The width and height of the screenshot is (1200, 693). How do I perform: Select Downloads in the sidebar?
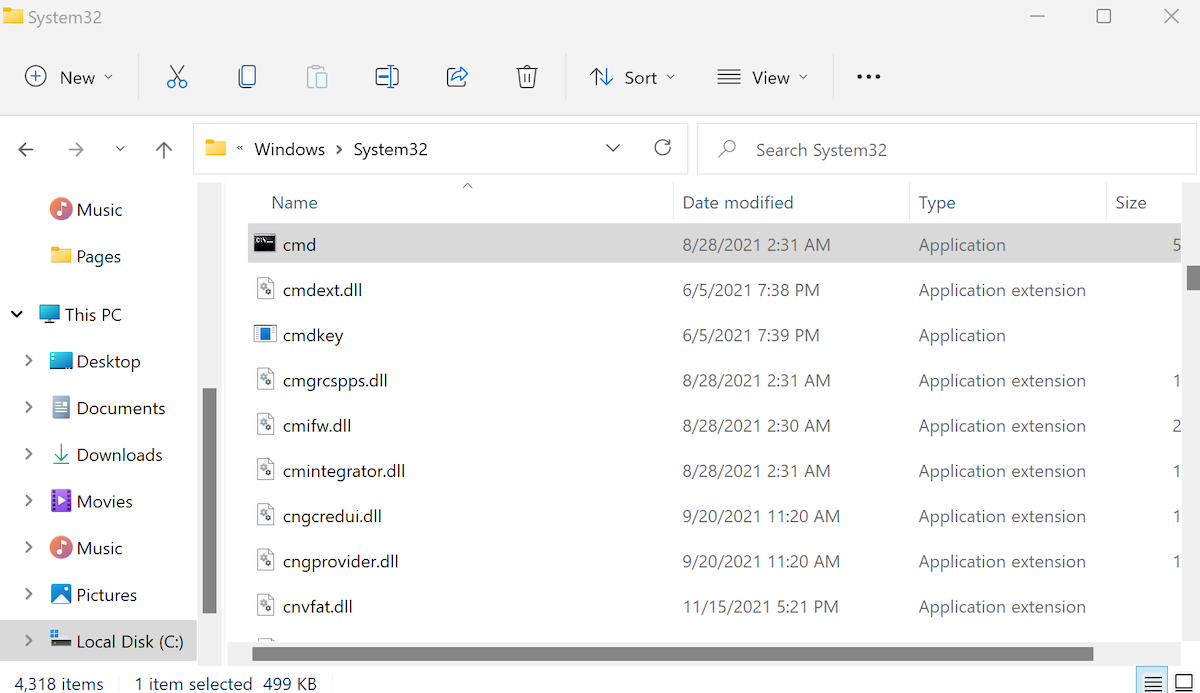[119, 454]
